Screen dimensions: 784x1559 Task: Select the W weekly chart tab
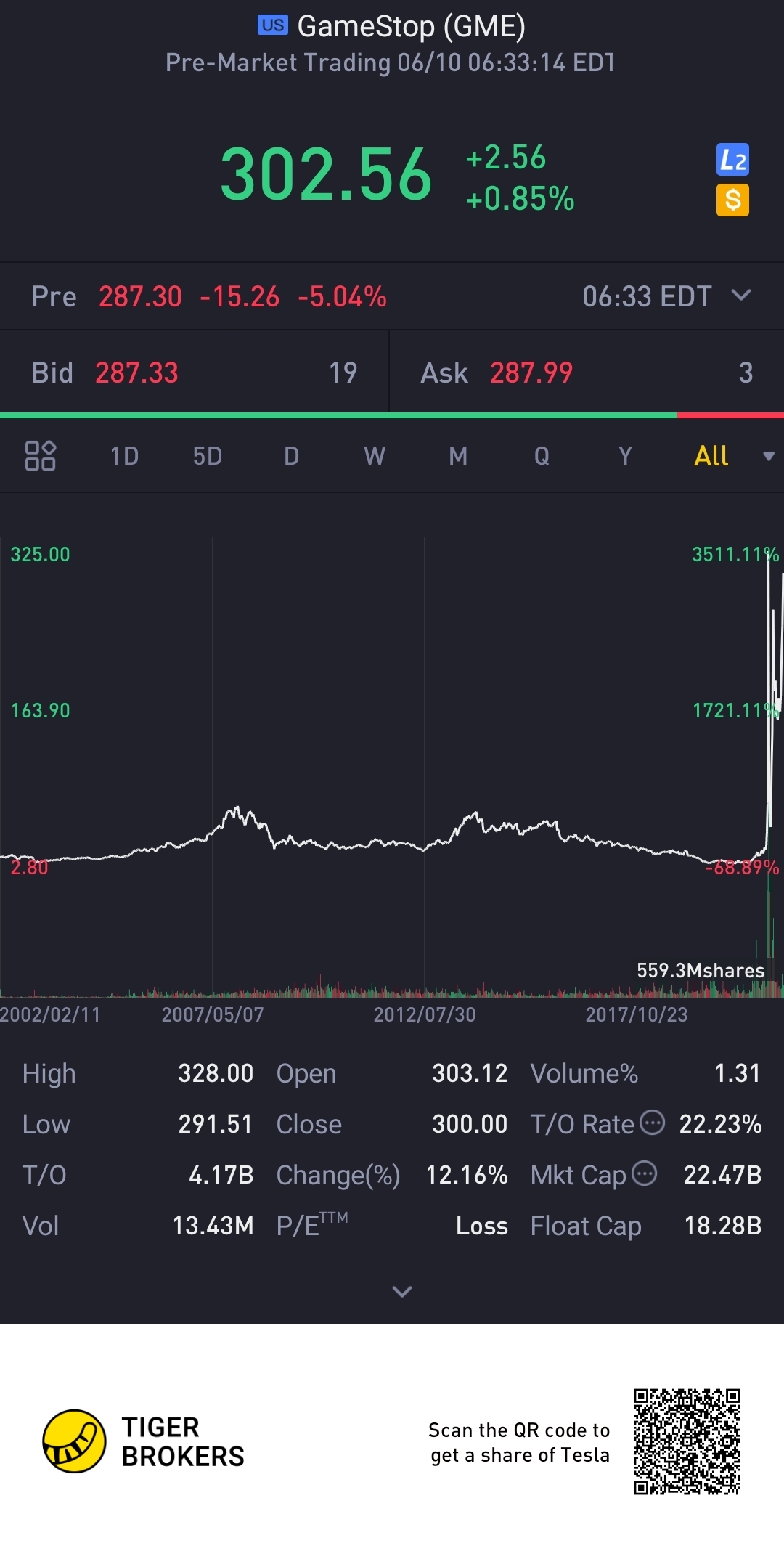click(375, 456)
